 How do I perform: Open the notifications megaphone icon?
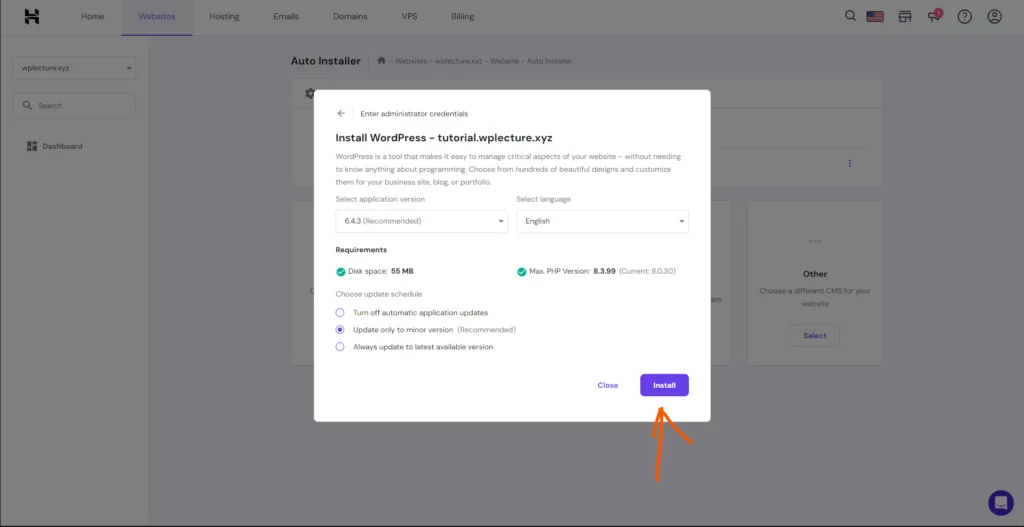[x=935, y=16]
